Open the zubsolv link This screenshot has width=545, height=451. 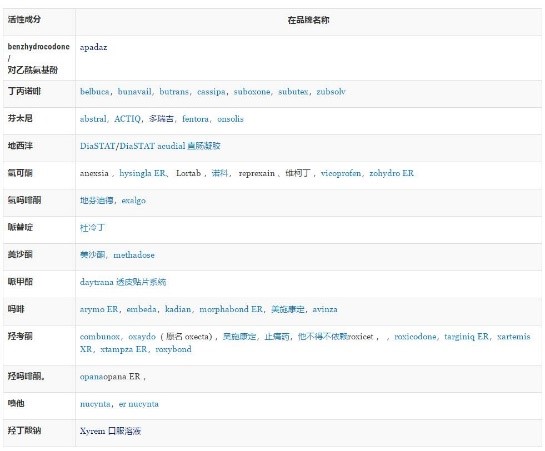331,92
